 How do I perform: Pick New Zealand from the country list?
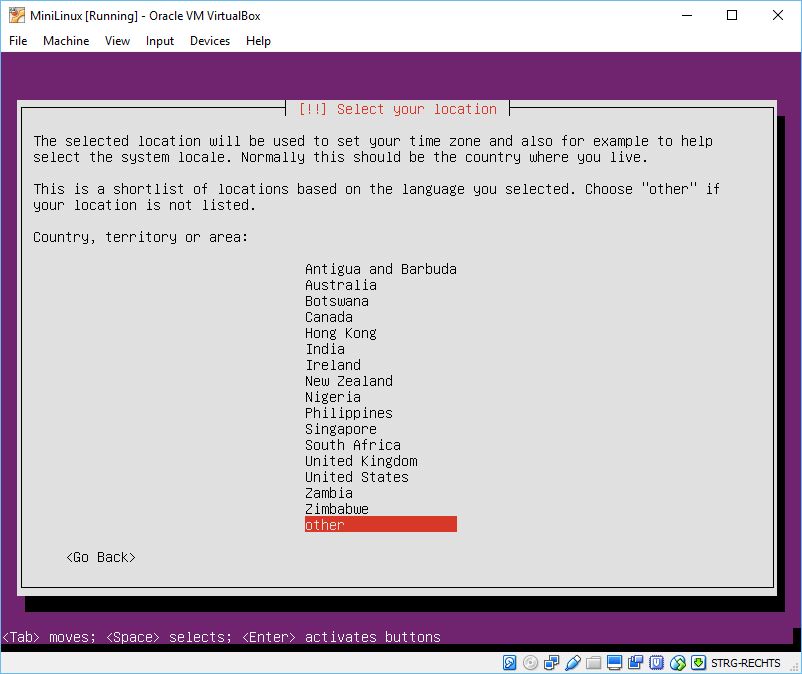(x=349, y=381)
